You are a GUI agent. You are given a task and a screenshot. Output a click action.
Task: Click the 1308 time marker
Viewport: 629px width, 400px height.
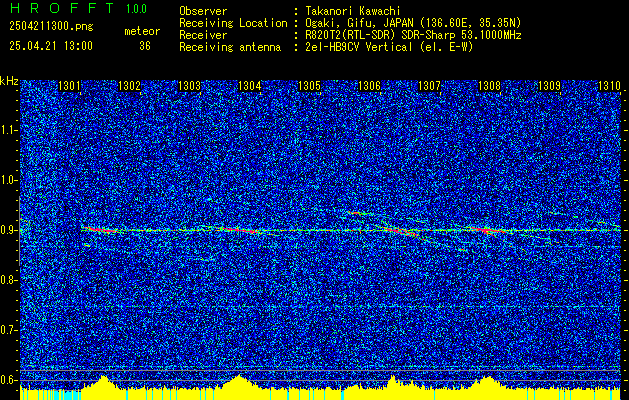tap(489, 86)
